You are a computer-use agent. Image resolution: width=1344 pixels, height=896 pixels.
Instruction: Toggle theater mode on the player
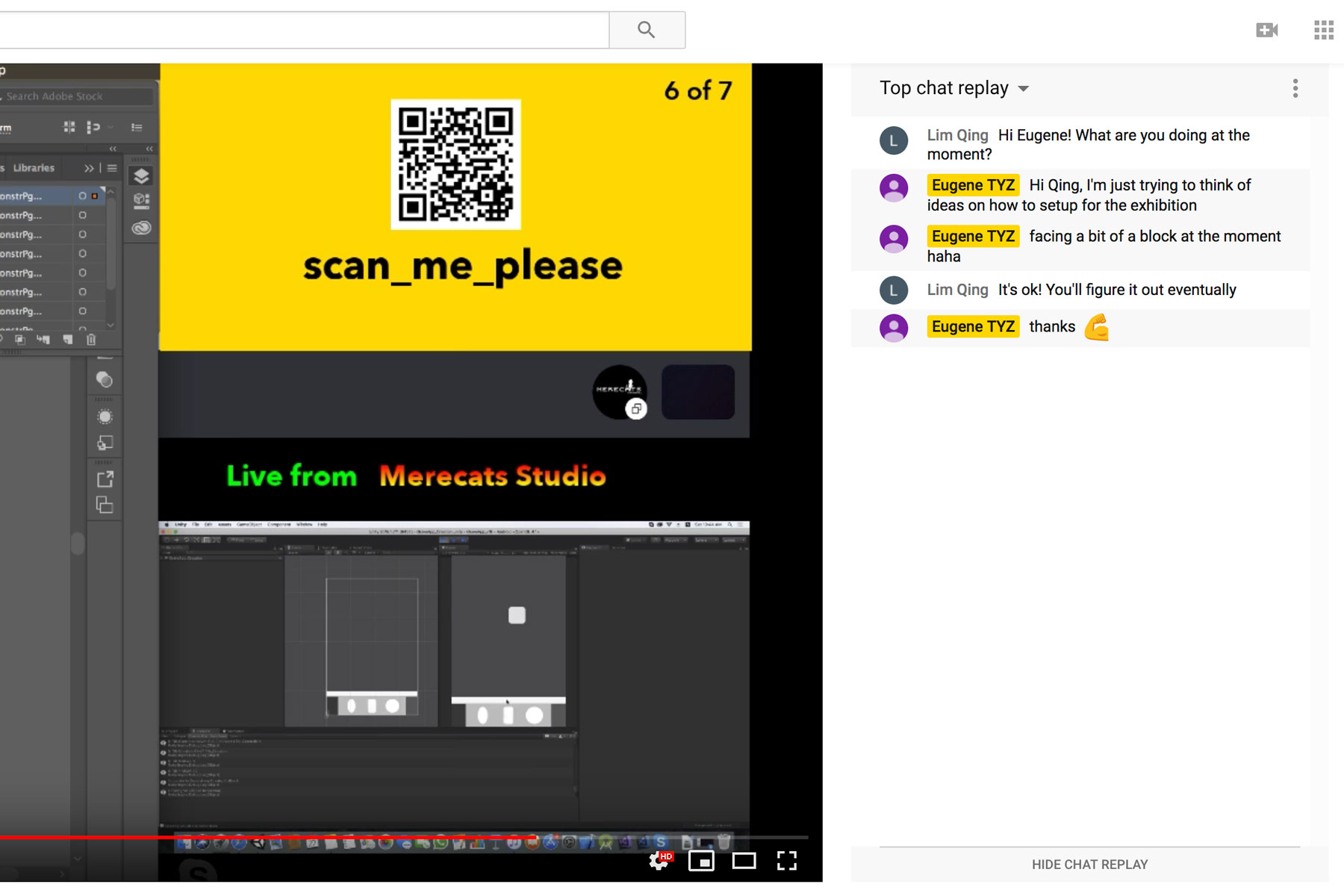coord(744,861)
